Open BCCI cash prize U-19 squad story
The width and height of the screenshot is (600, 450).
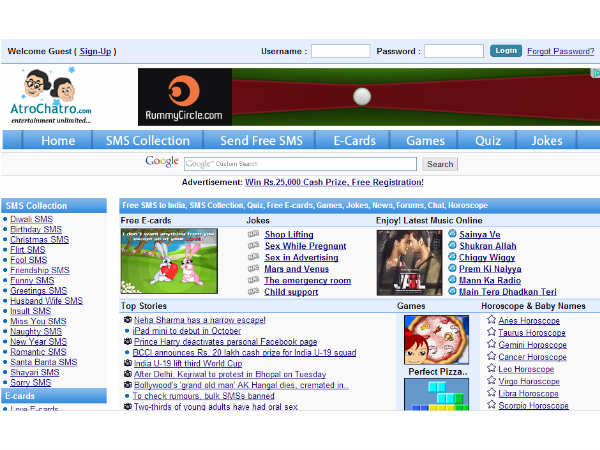pos(244,352)
